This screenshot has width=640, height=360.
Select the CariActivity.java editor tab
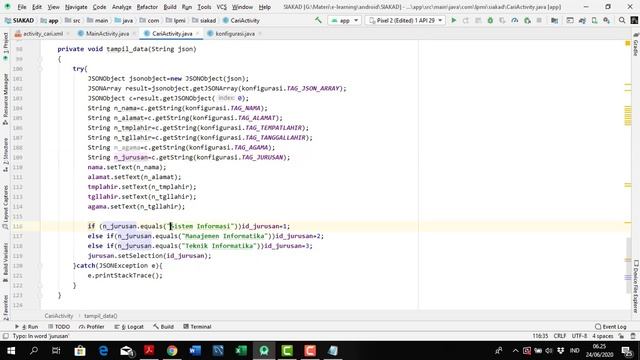[171, 33]
